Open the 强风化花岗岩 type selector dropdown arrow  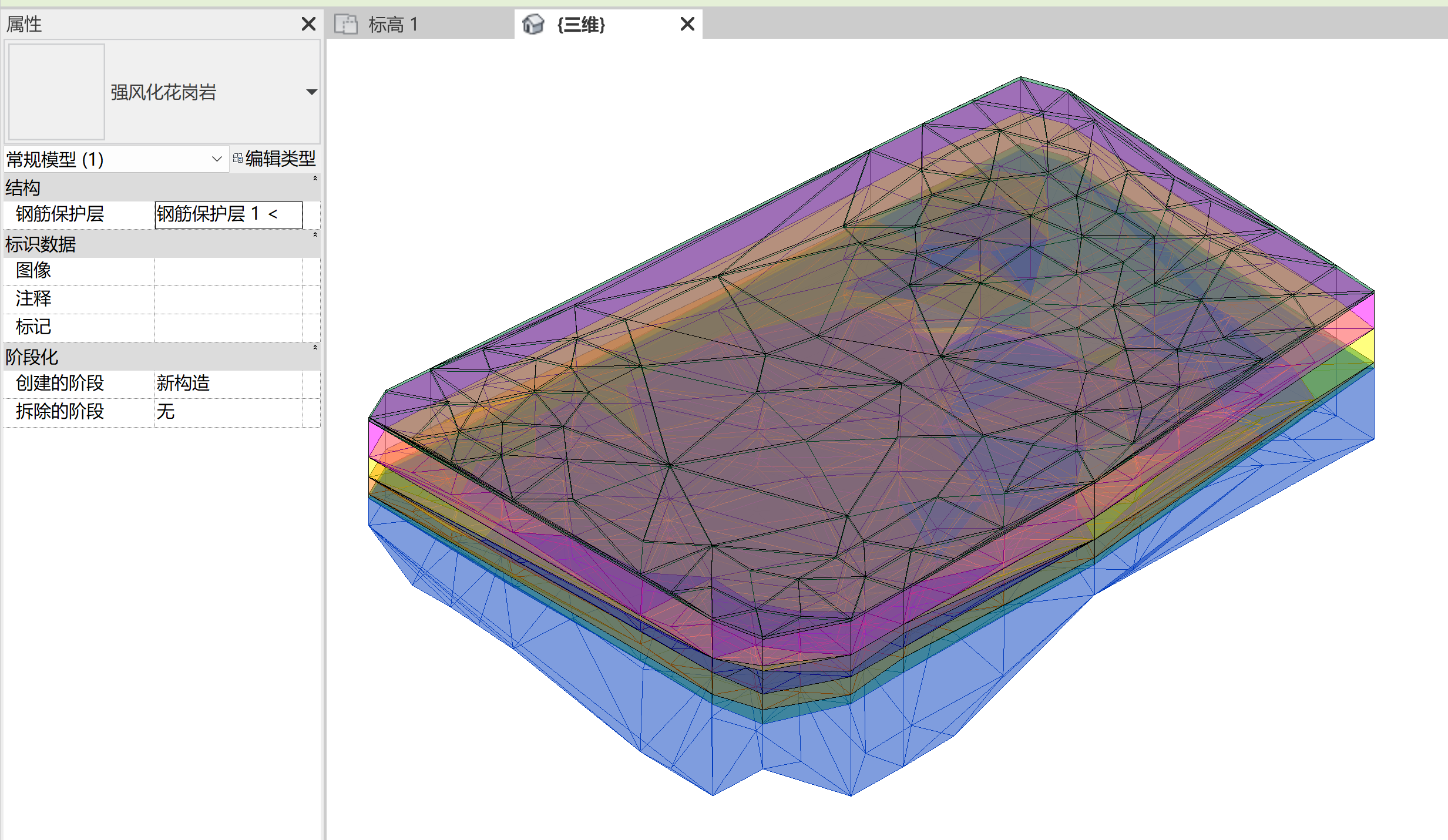coord(312,92)
